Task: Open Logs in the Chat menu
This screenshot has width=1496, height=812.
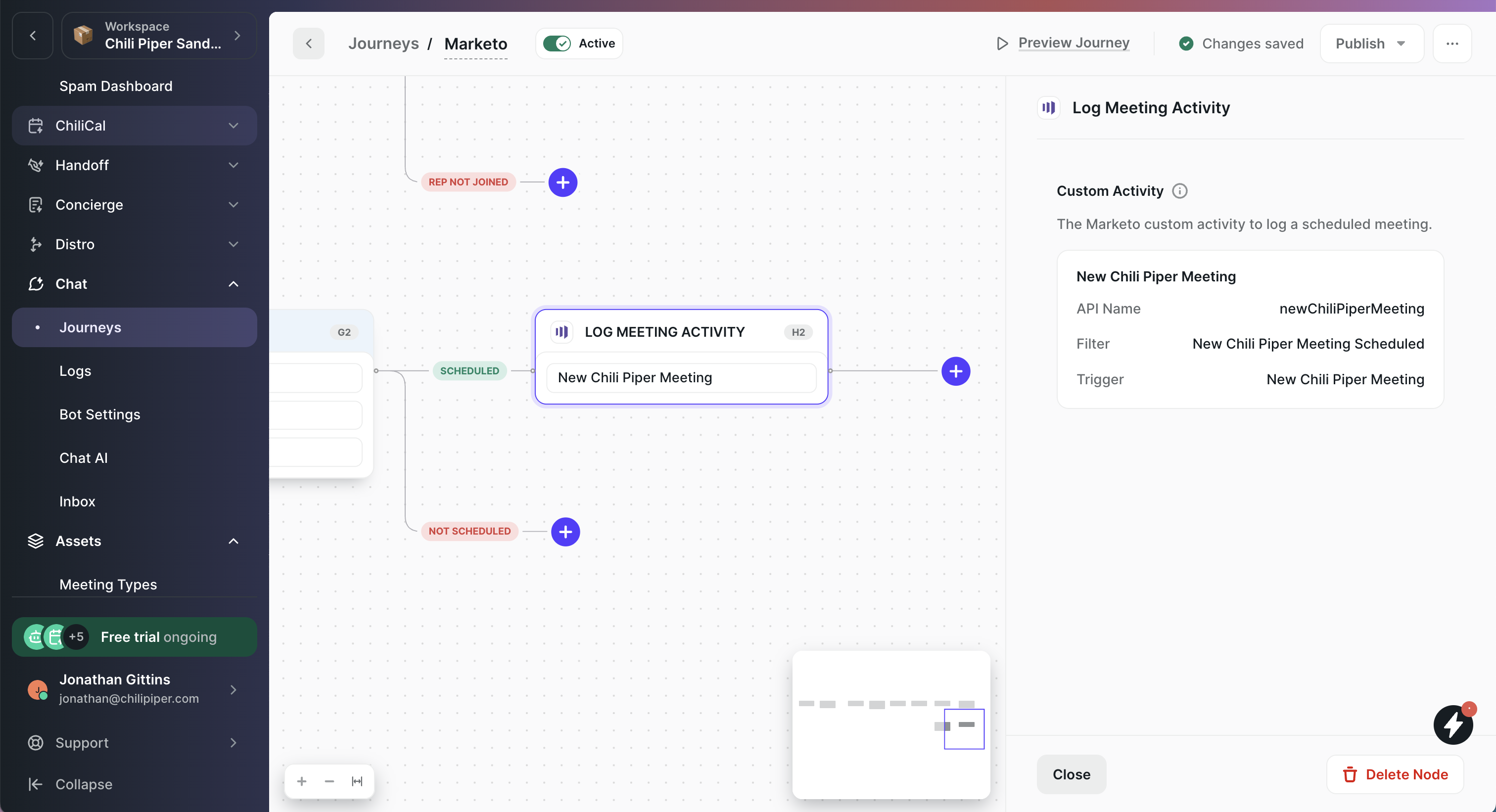Action: pyautogui.click(x=76, y=371)
